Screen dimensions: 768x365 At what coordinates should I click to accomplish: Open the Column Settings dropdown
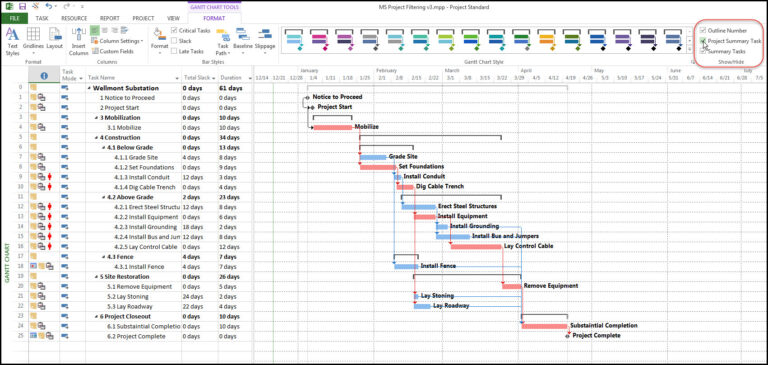[118, 41]
